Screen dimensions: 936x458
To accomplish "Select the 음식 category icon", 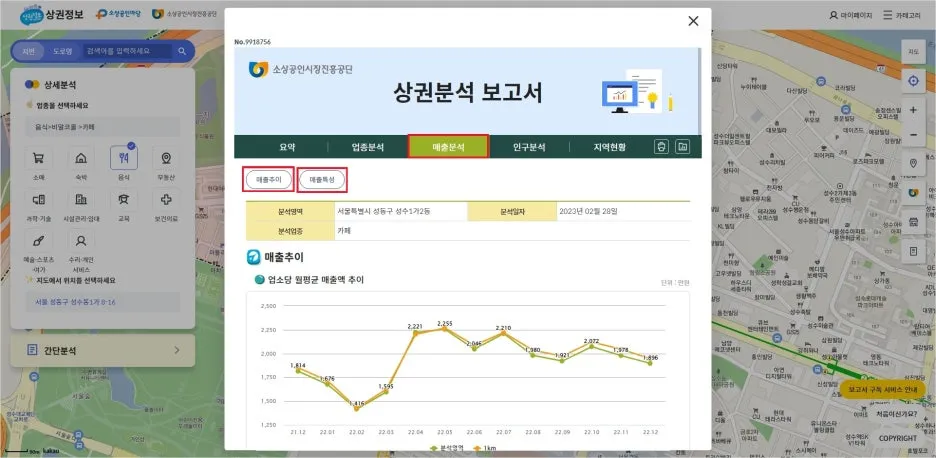I will 124,158.
